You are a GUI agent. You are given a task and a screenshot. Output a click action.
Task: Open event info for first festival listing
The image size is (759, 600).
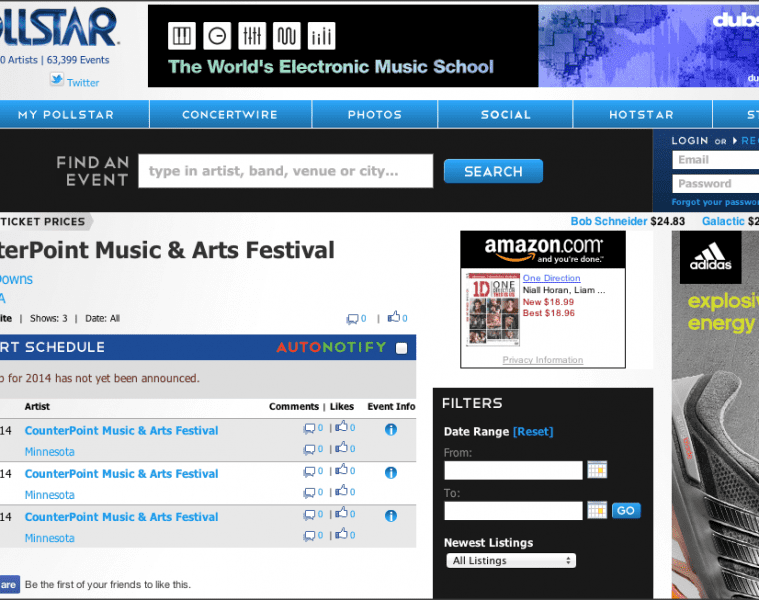point(391,430)
